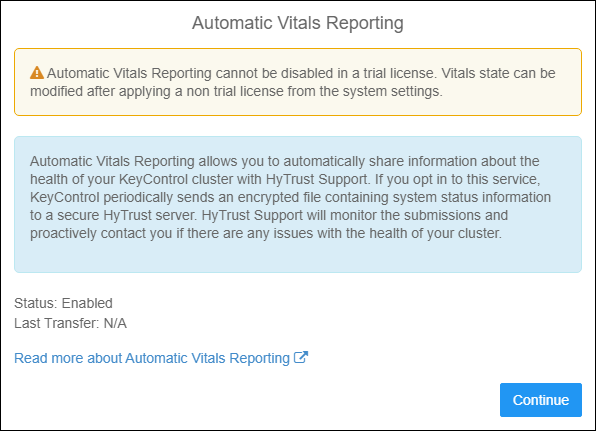This screenshot has height=431, width=596.
Task: Click the yellow trial license warning box
Action: 298,82
